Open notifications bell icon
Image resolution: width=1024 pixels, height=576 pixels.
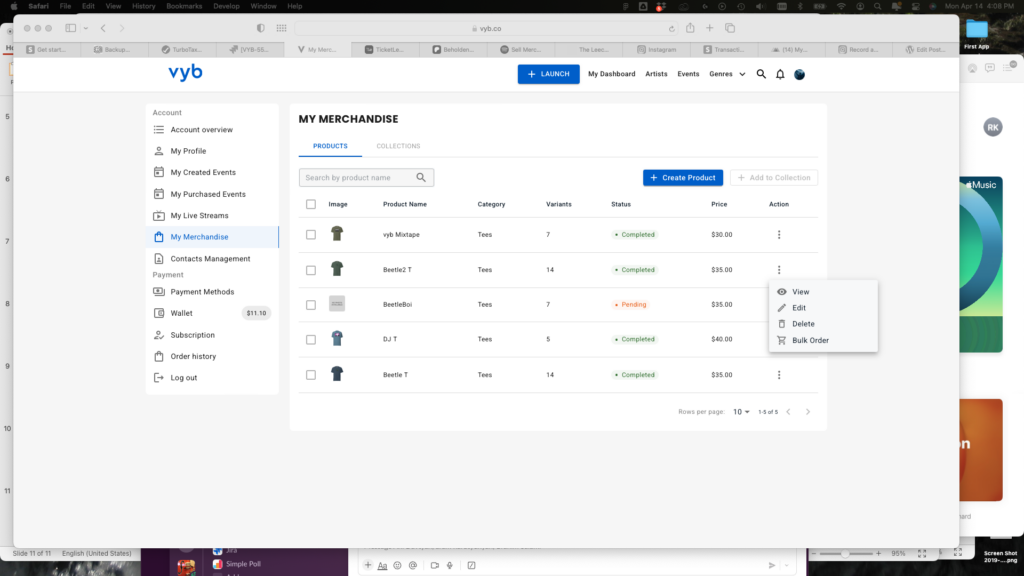coord(780,74)
